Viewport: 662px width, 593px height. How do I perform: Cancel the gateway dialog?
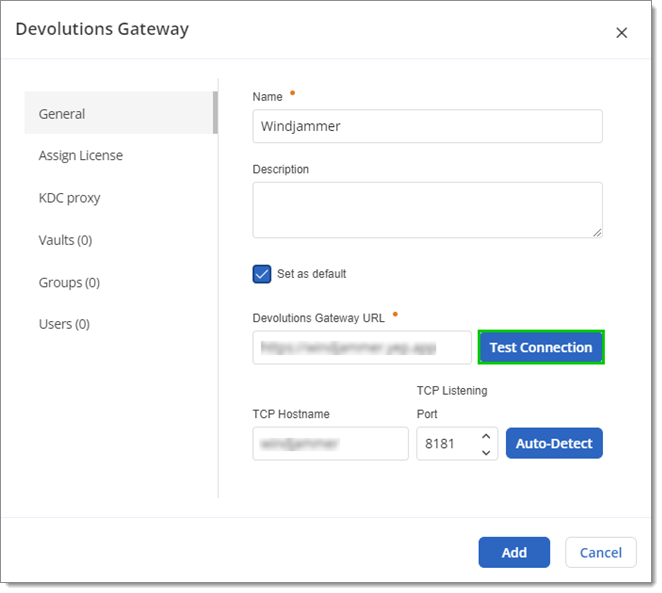pyautogui.click(x=600, y=552)
